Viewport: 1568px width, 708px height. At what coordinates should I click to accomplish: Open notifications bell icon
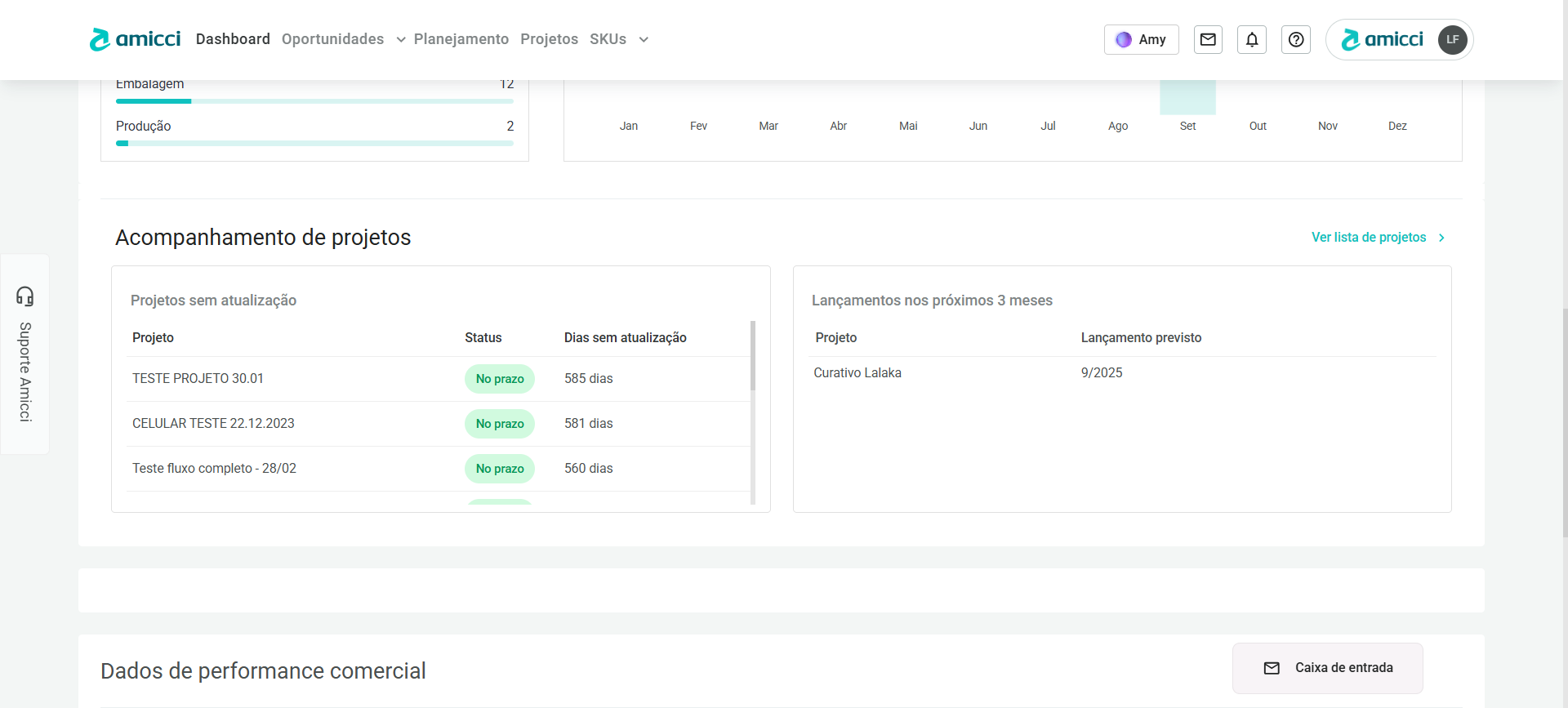pos(1251,39)
